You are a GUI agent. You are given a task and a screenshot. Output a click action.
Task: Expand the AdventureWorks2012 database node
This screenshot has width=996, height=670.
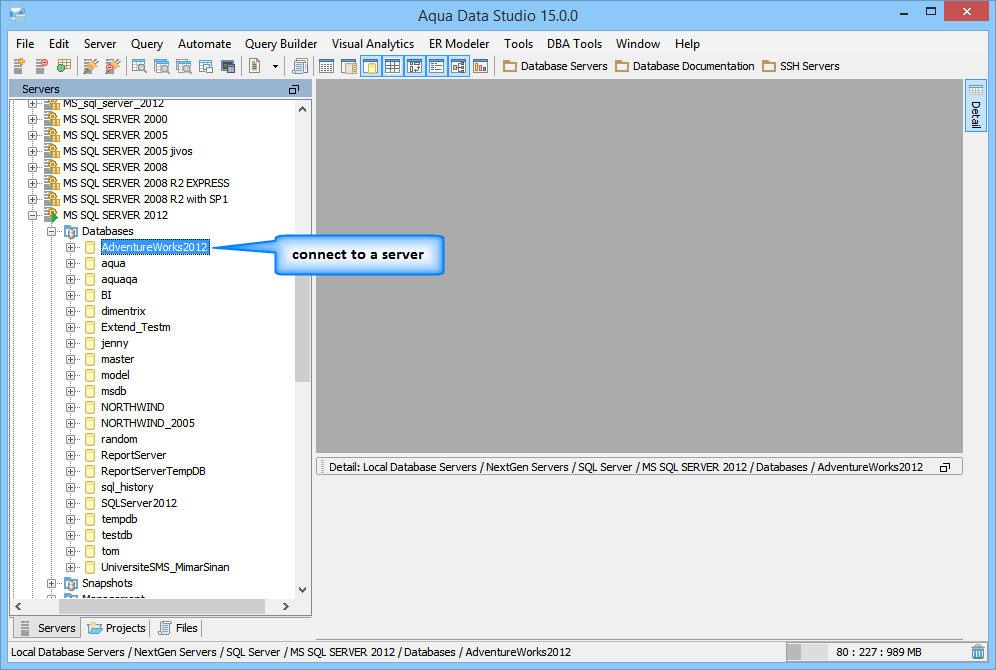[71, 247]
